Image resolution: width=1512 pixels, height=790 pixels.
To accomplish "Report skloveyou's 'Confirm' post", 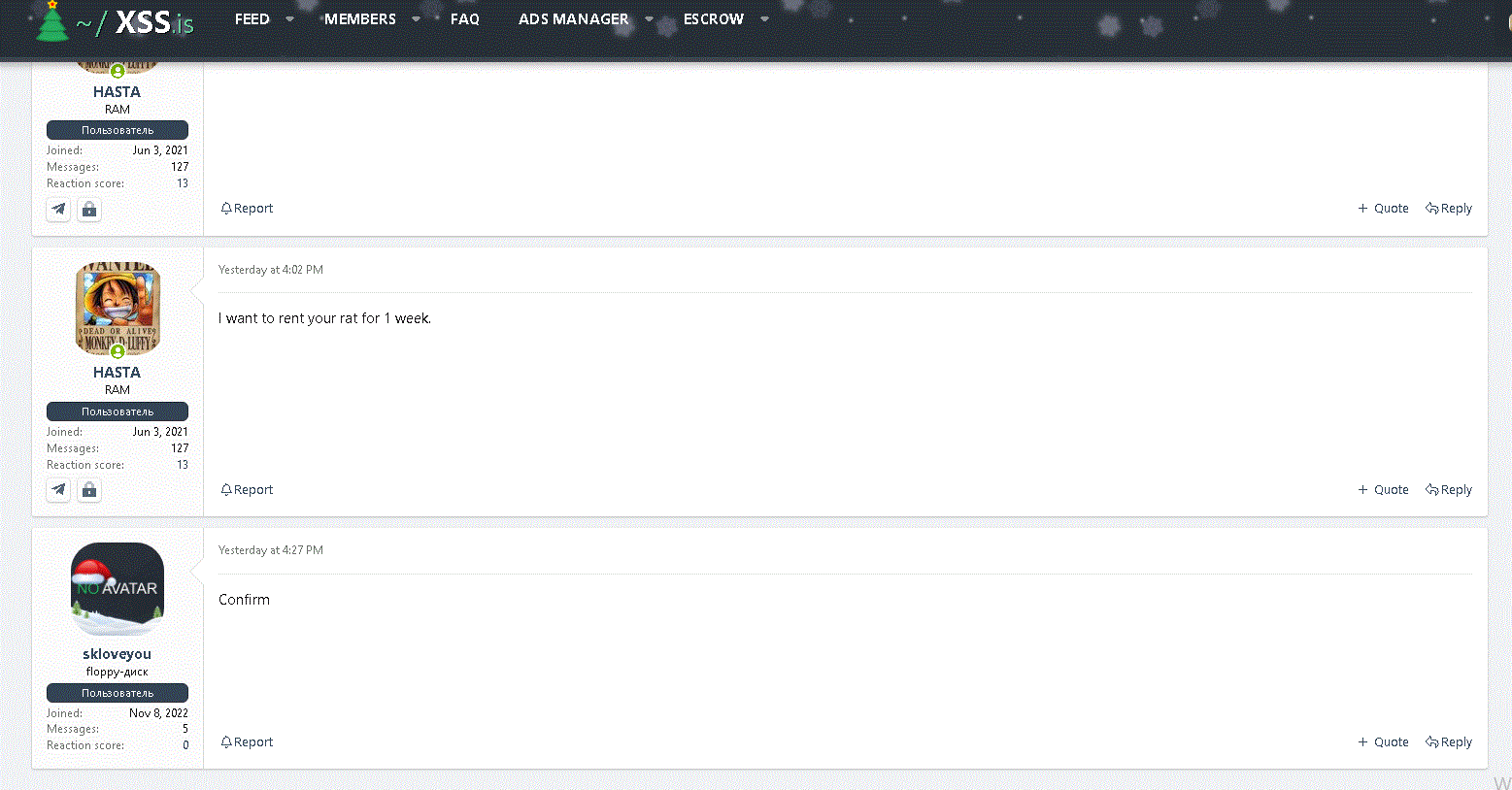I will point(247,742).
